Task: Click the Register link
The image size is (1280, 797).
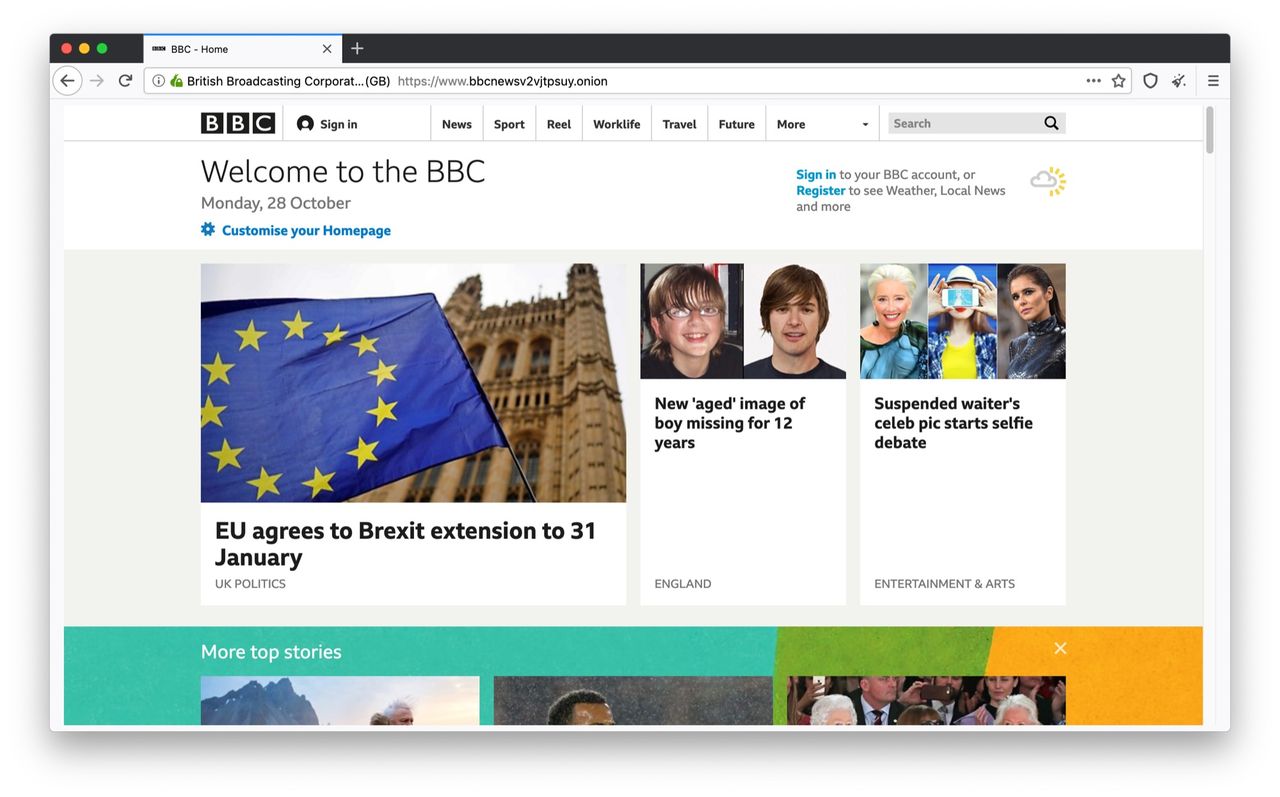Action: pyautogui.click(x=820, y=190)
